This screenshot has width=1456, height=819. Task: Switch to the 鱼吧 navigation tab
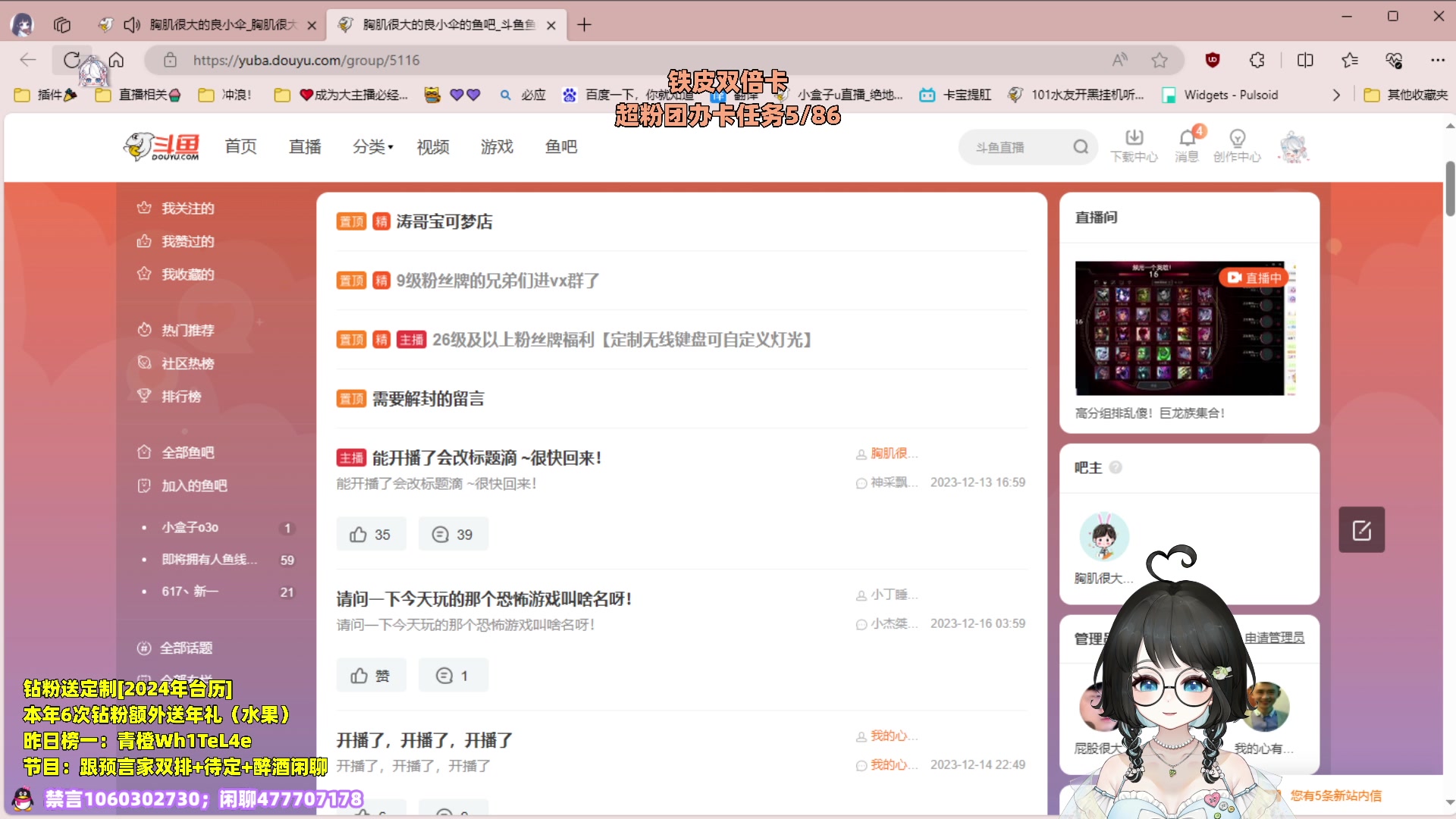560,146
